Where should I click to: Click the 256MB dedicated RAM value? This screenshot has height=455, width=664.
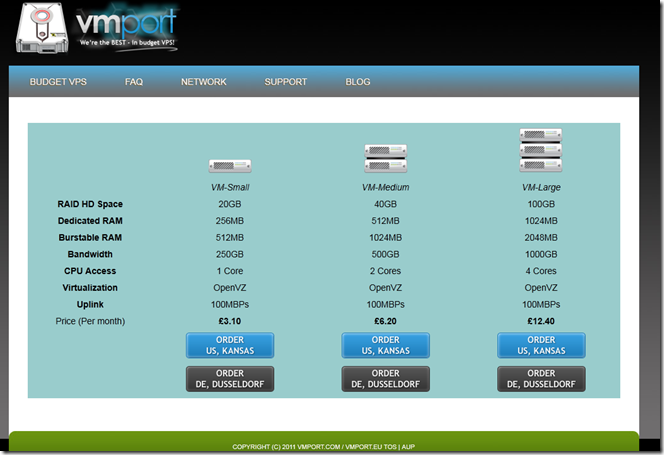230,221
